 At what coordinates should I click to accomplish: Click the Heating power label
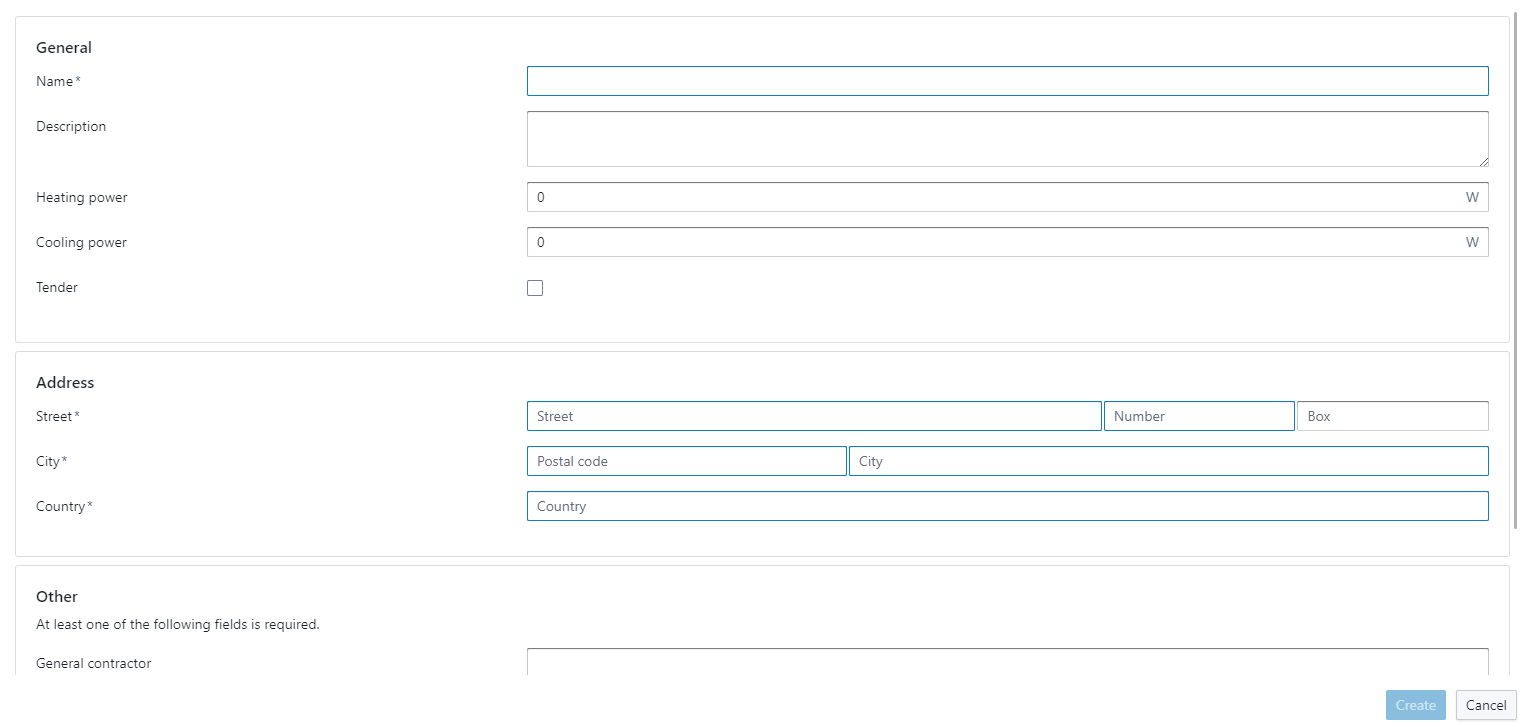click(82, 197)
